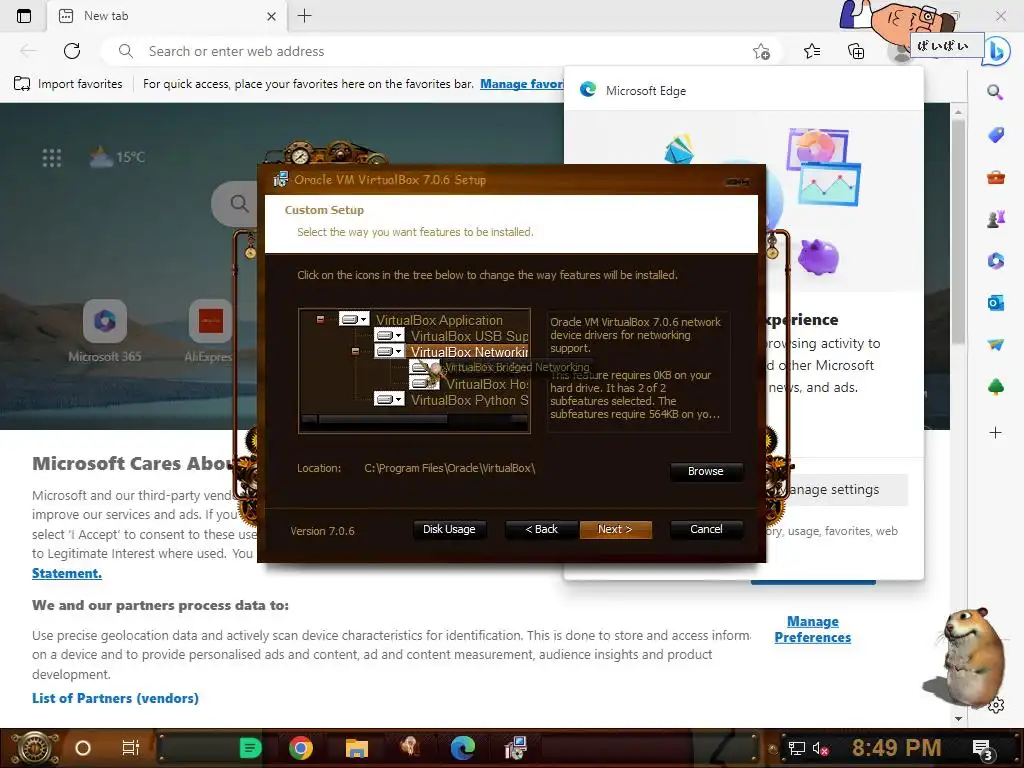Add a sidebar app with plus icon
The width and height of the screenshot is (1024, 768).
[x=995, y=432]
